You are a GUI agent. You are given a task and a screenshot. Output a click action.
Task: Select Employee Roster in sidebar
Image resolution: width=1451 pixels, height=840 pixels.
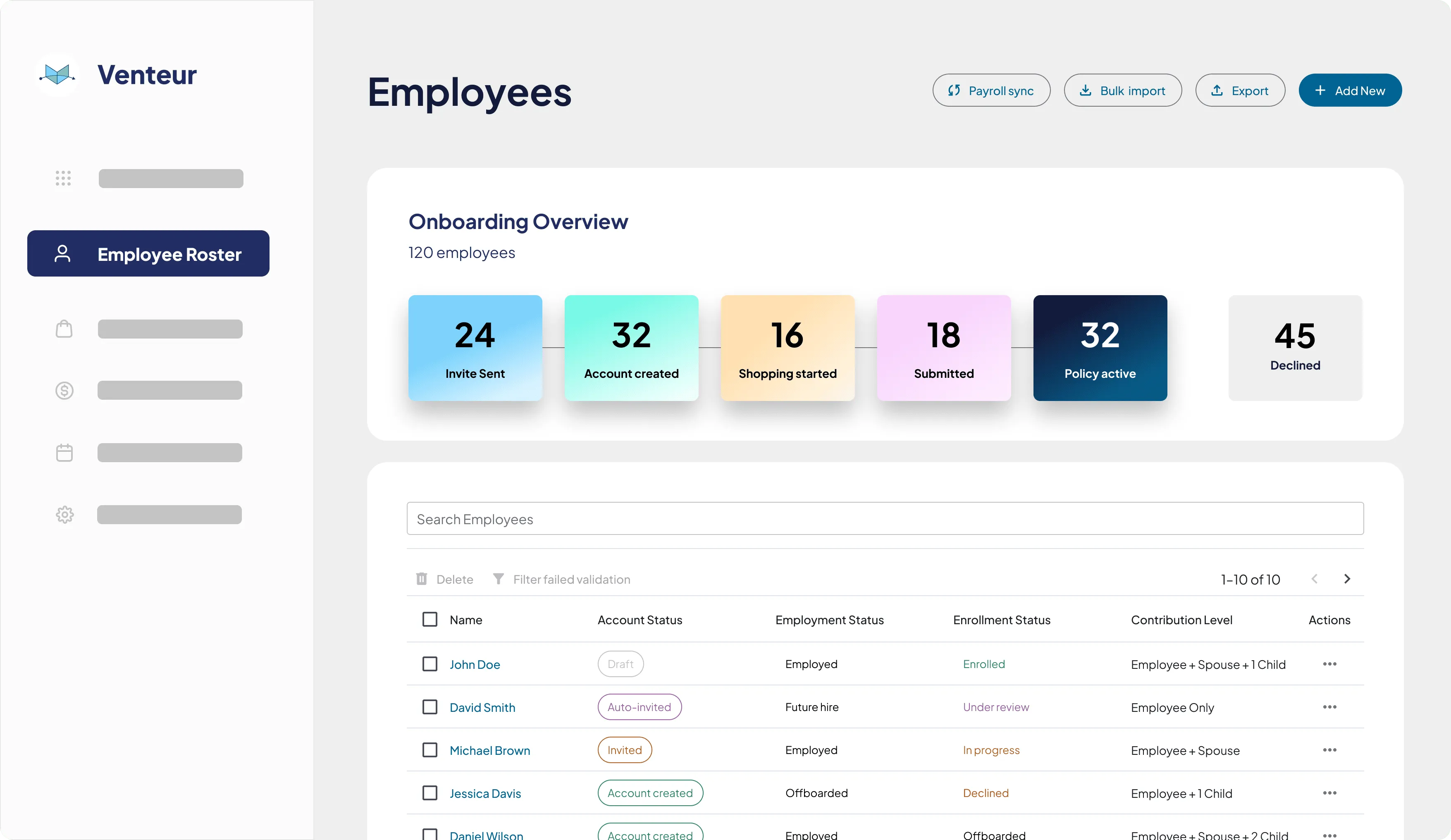(x=148, y=254)
